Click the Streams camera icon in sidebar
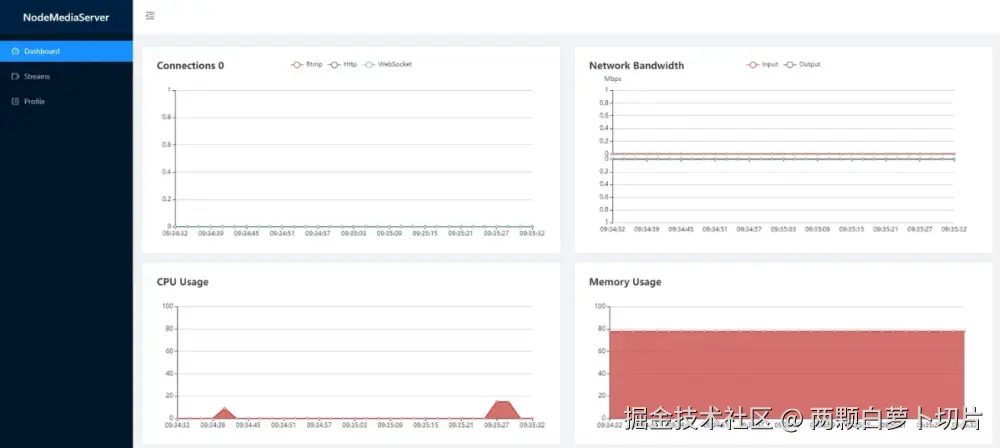 click(x=15, y=76)
